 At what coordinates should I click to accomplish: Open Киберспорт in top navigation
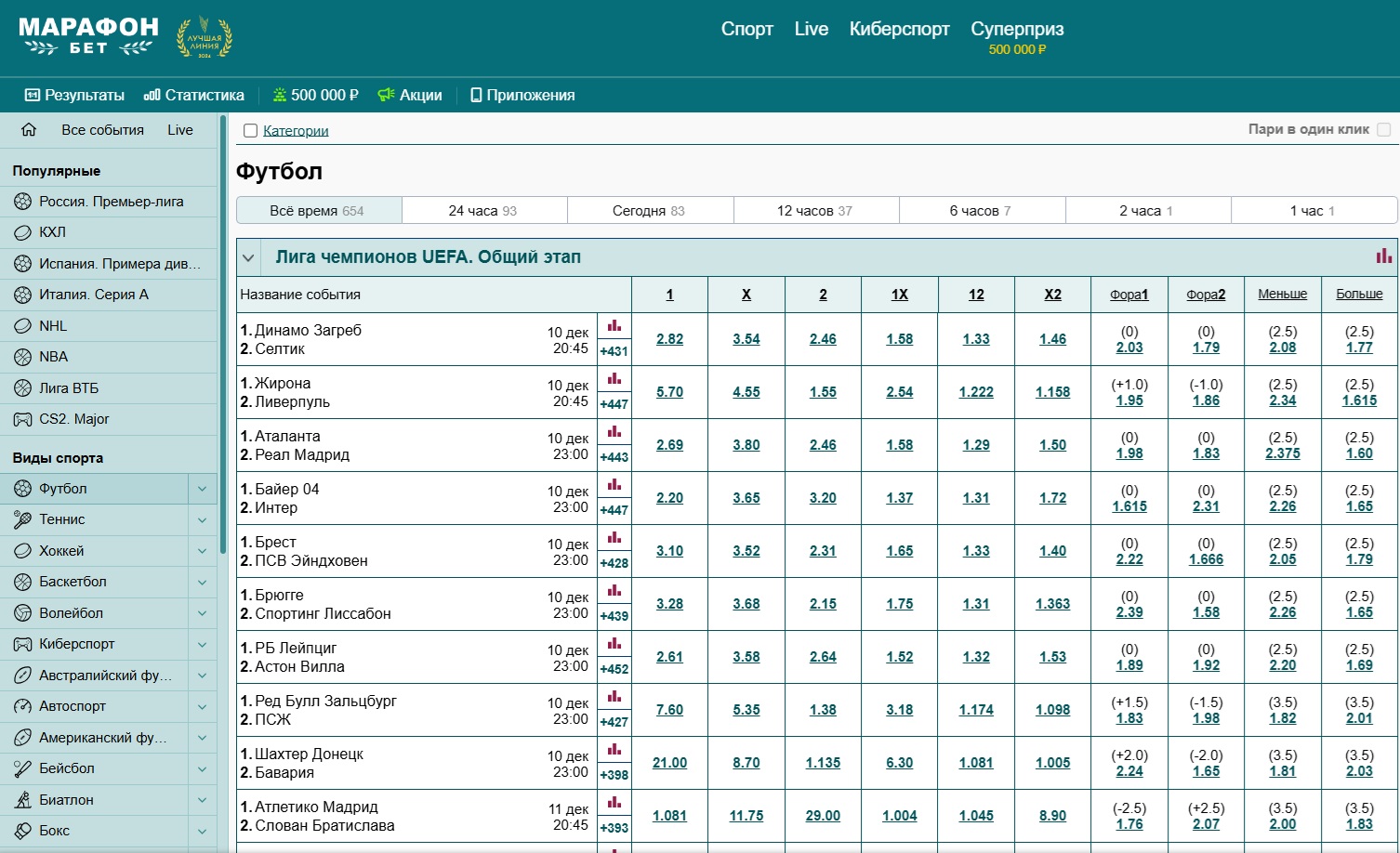(899, 29)
